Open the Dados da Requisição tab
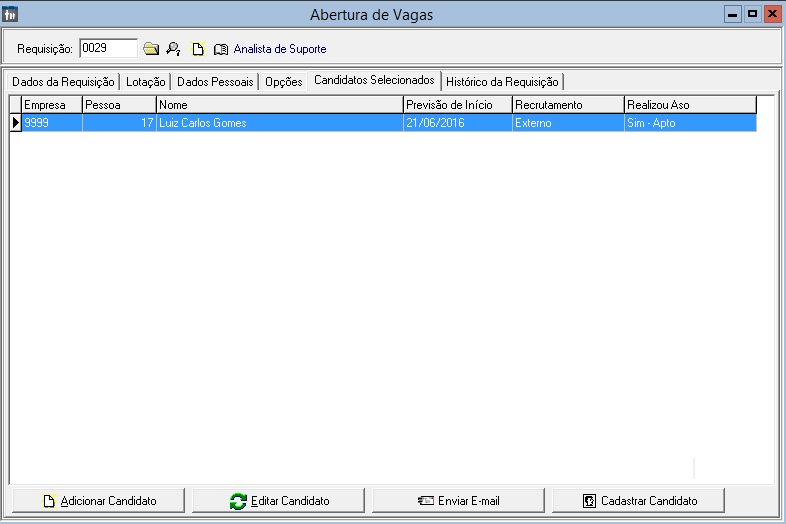This screenshot has width=786, height=524. click(x=64, y=82)
